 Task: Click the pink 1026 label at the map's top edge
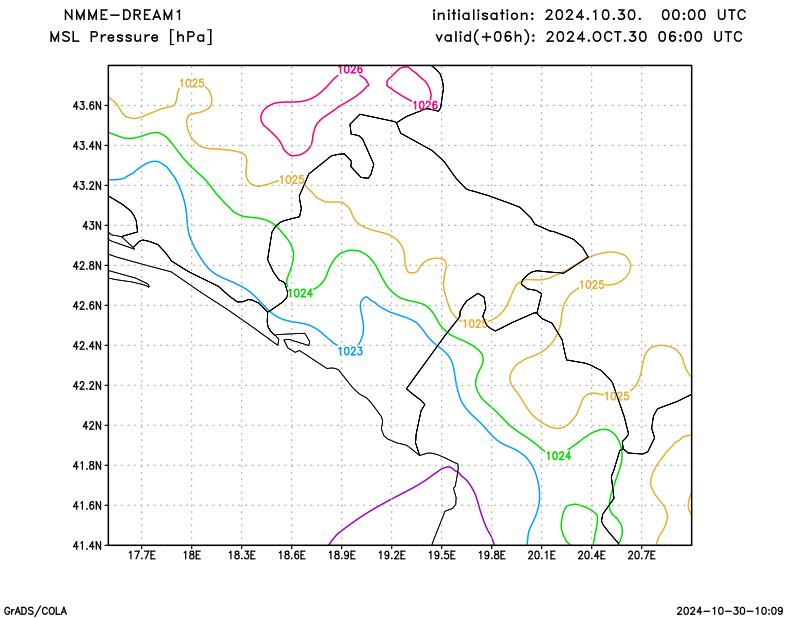coord(350,70)
